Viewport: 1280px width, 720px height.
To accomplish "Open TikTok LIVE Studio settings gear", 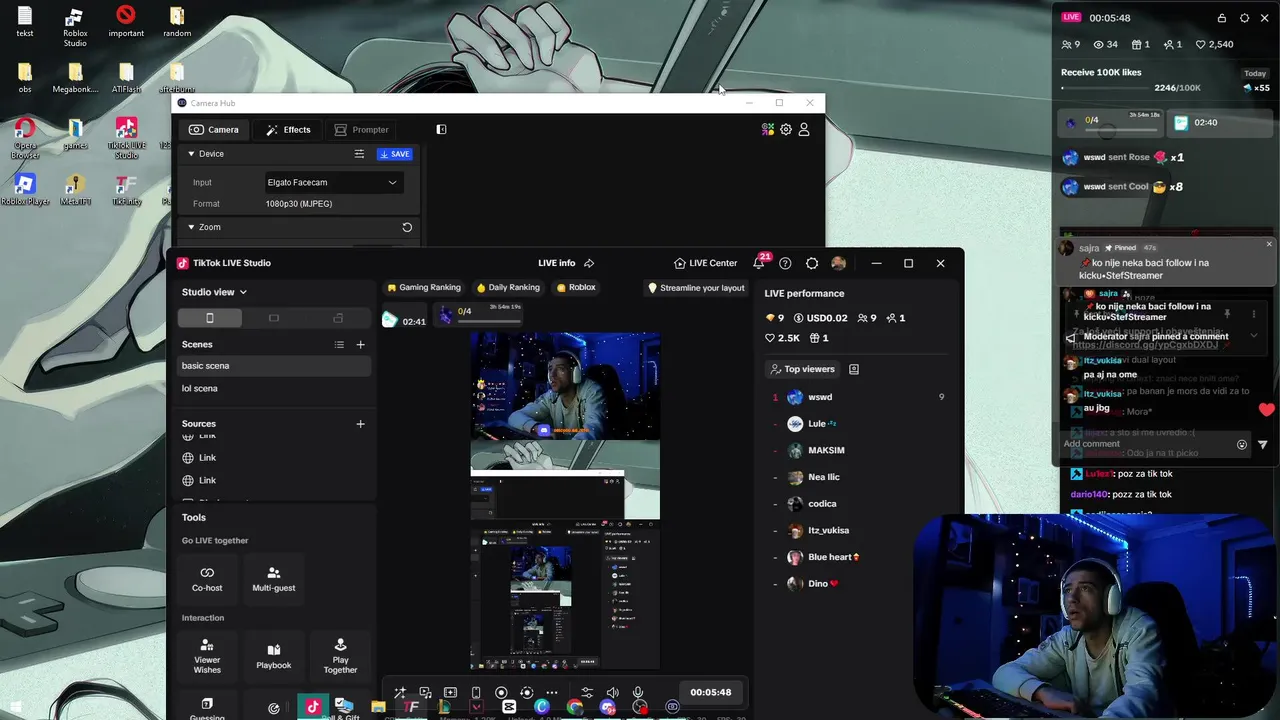I will tap(812, 263).
